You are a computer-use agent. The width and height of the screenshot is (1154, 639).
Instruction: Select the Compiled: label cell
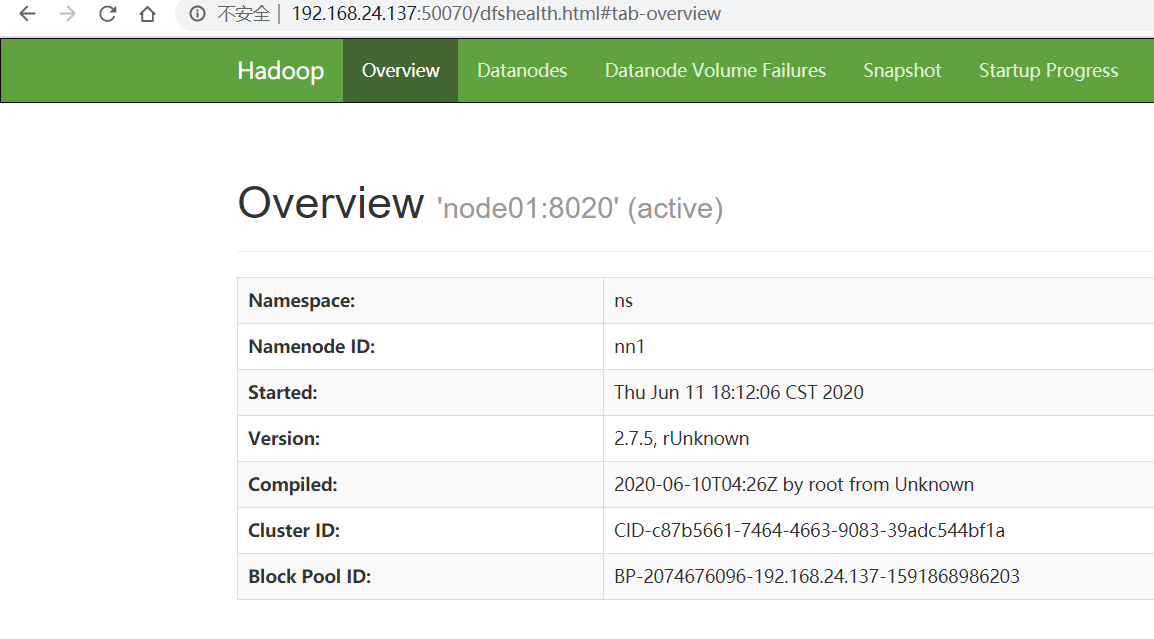point(420,484)
